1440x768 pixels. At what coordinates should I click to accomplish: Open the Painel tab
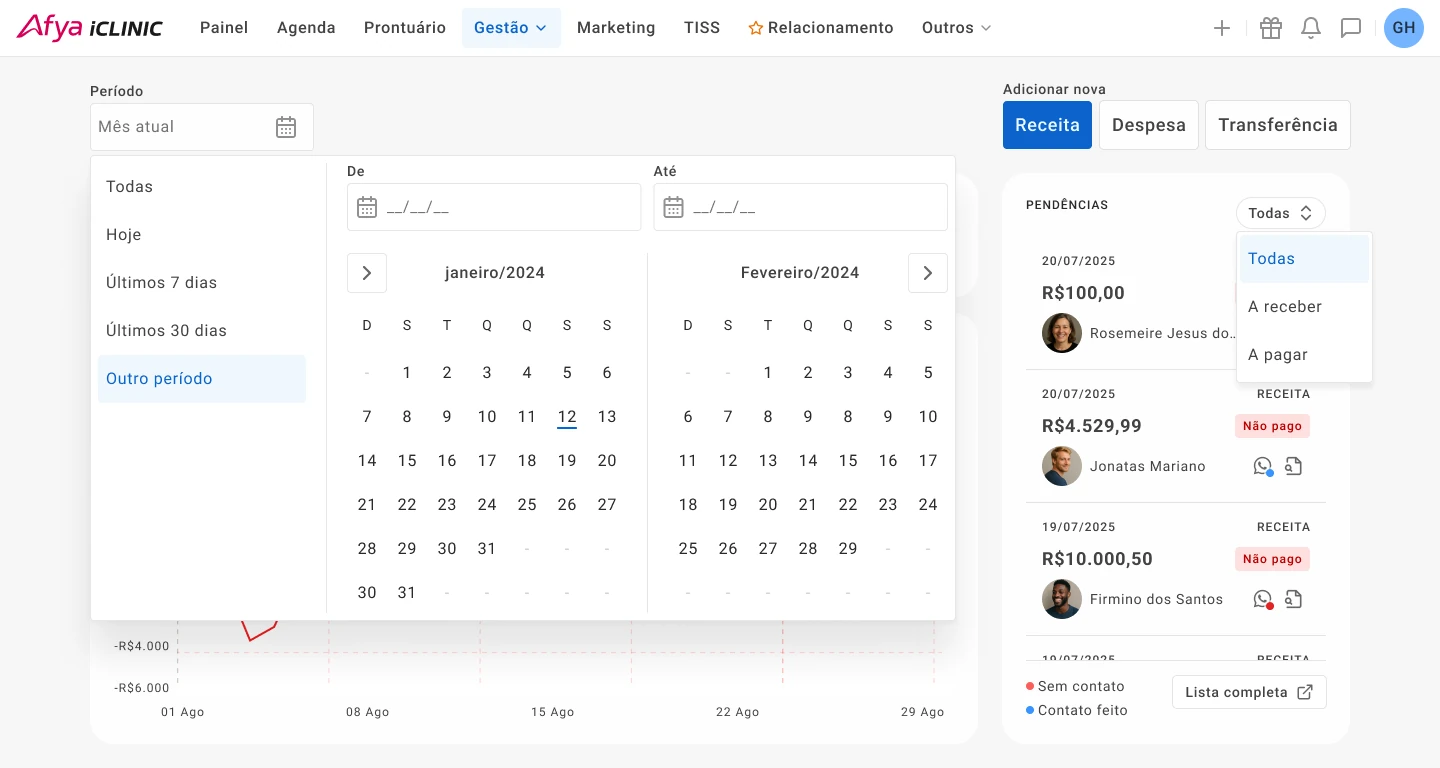click(224, 28)
